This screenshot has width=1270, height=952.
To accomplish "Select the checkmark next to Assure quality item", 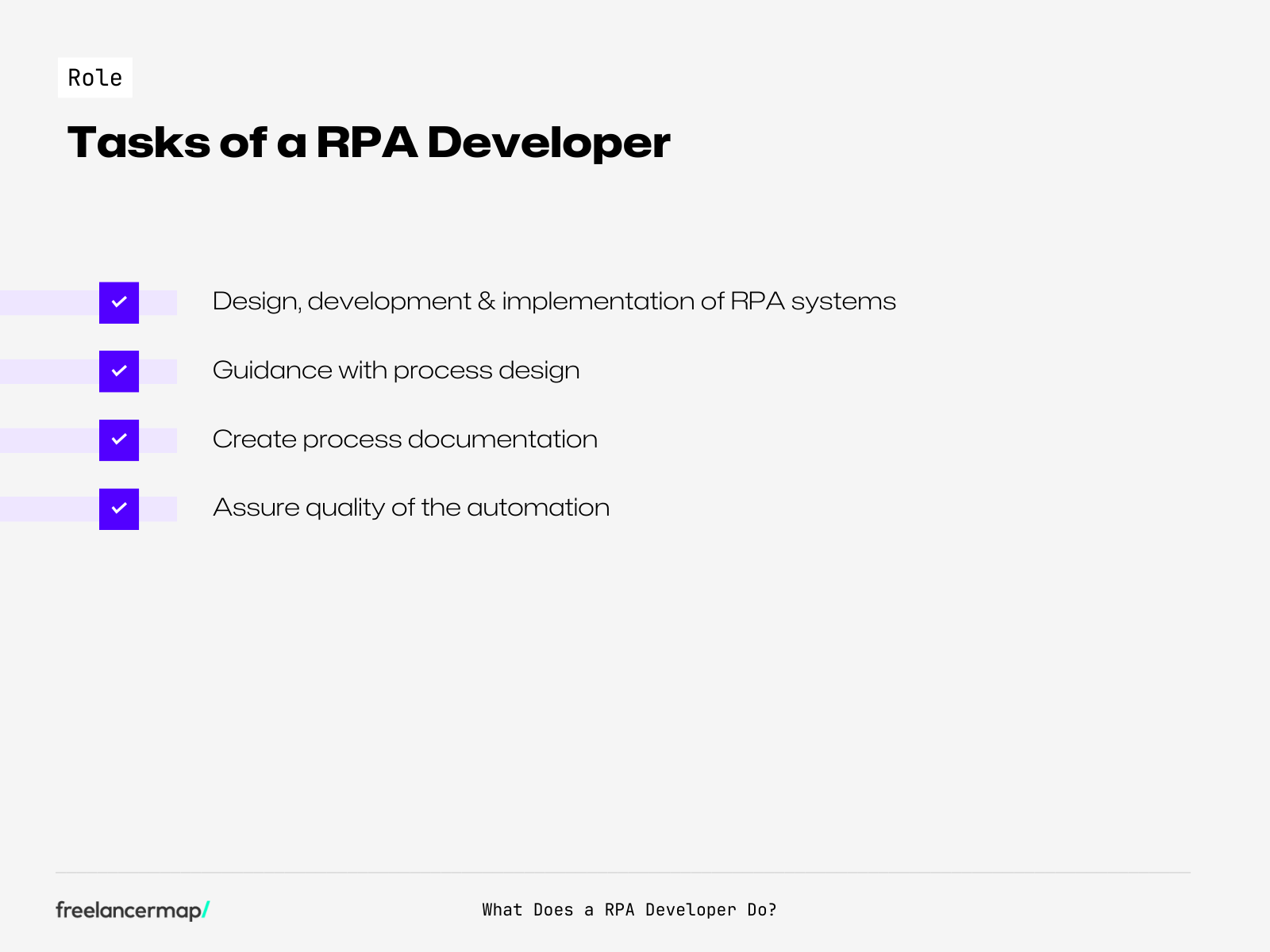I will [118, 508].
